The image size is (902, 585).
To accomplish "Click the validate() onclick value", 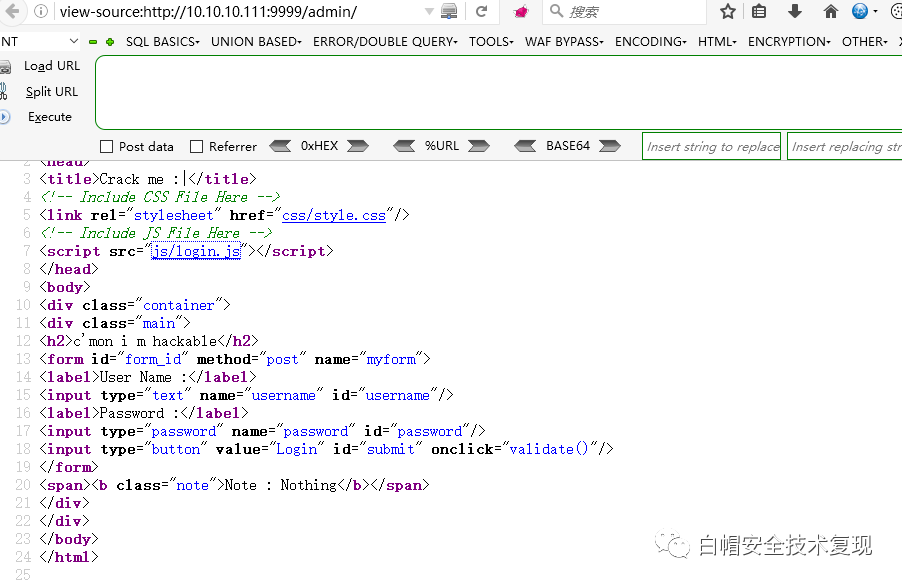I will point(549,449).
